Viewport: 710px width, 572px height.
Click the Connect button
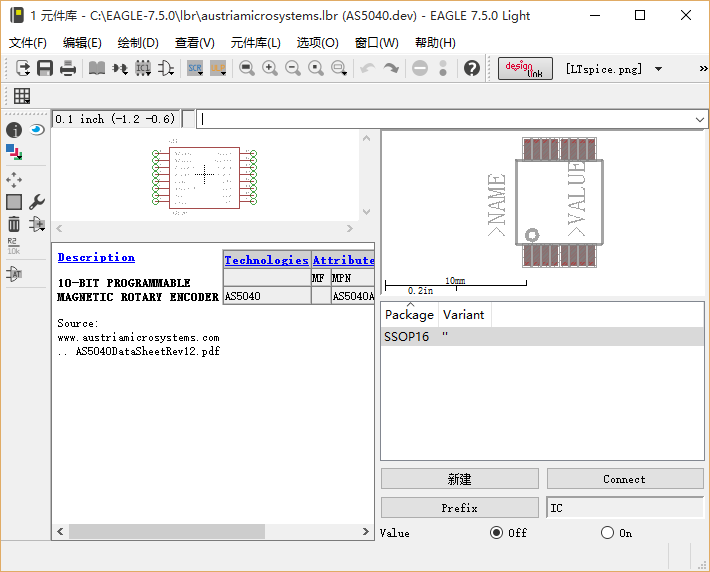point(624,479)
